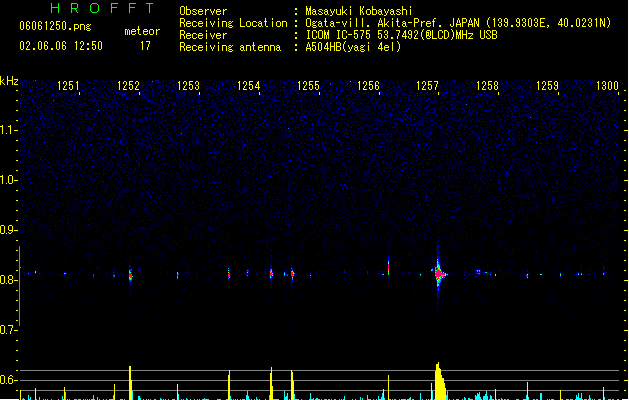This screenshot has width=629, height=400.
Task: Click the 0.7 kHz frequency label
Action: click(8, 330)
